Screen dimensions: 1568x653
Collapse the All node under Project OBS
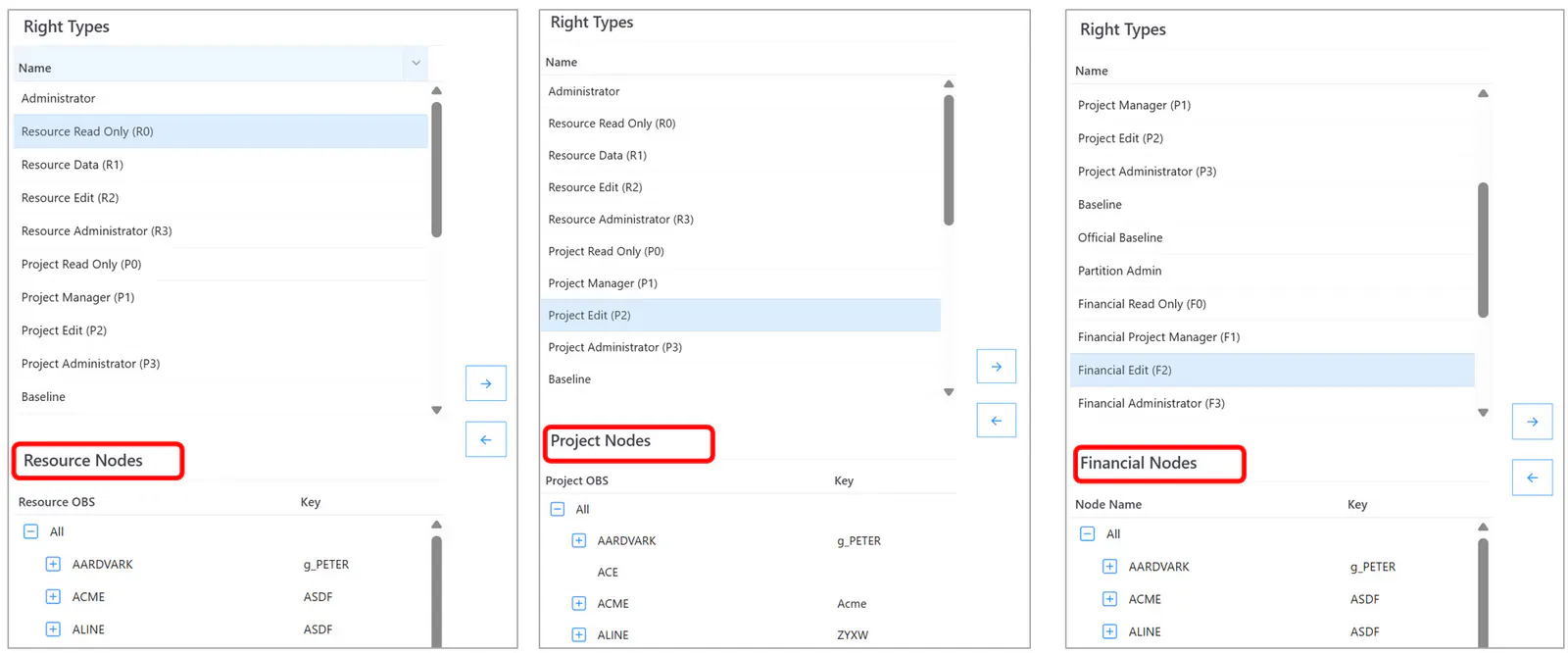(558, 509)
